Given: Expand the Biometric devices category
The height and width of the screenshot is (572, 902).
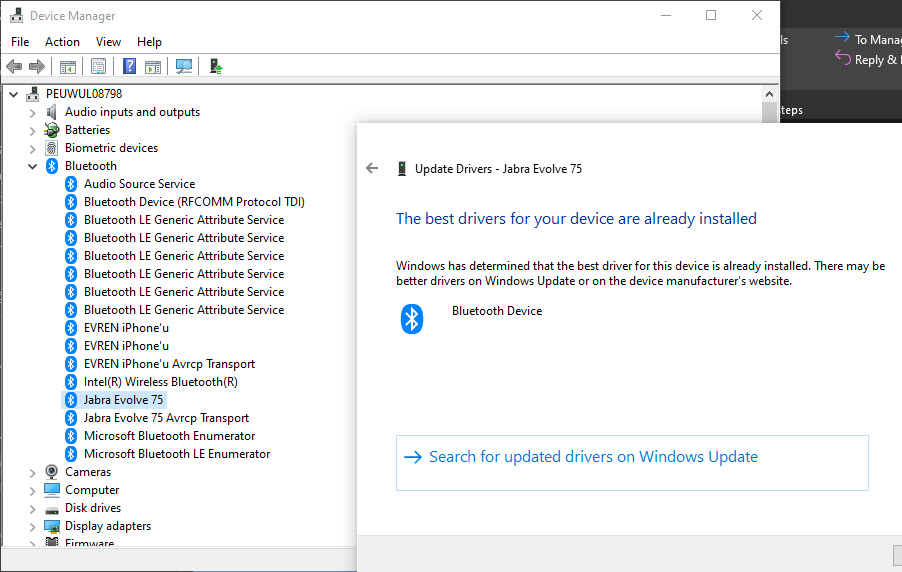Looking at the screenshot, I should 33,149.
